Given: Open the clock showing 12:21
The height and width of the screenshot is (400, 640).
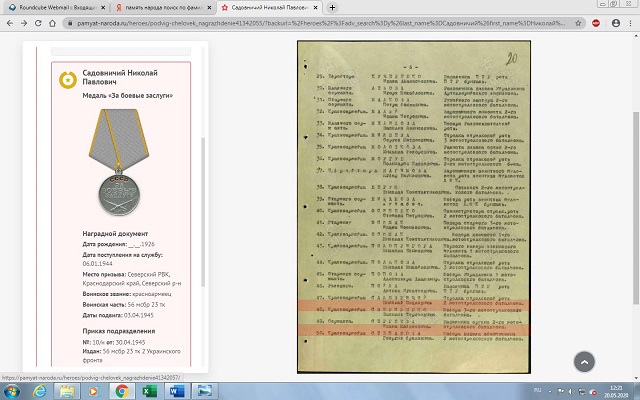Looking at the screenshot, I should pos(617,391).
